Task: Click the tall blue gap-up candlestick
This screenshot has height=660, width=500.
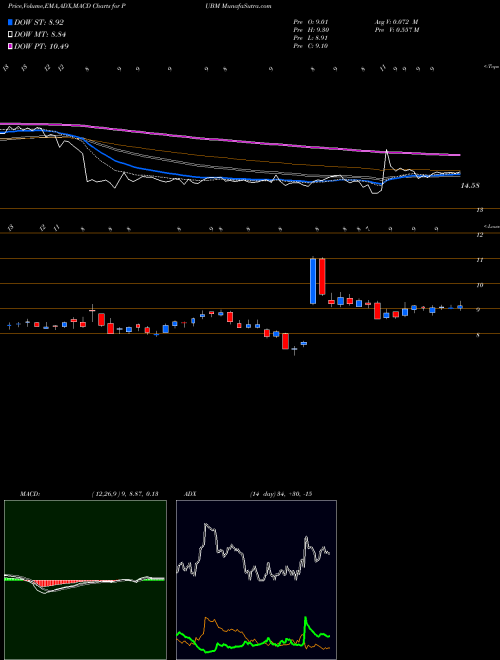Action: 313,280
